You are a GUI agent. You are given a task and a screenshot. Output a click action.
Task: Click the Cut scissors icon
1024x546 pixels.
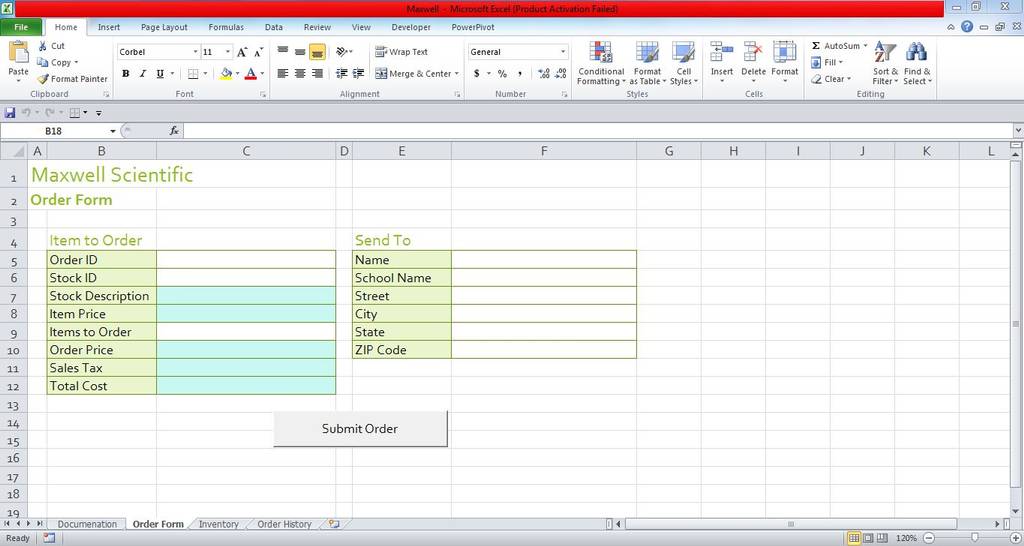pos(42,46)
